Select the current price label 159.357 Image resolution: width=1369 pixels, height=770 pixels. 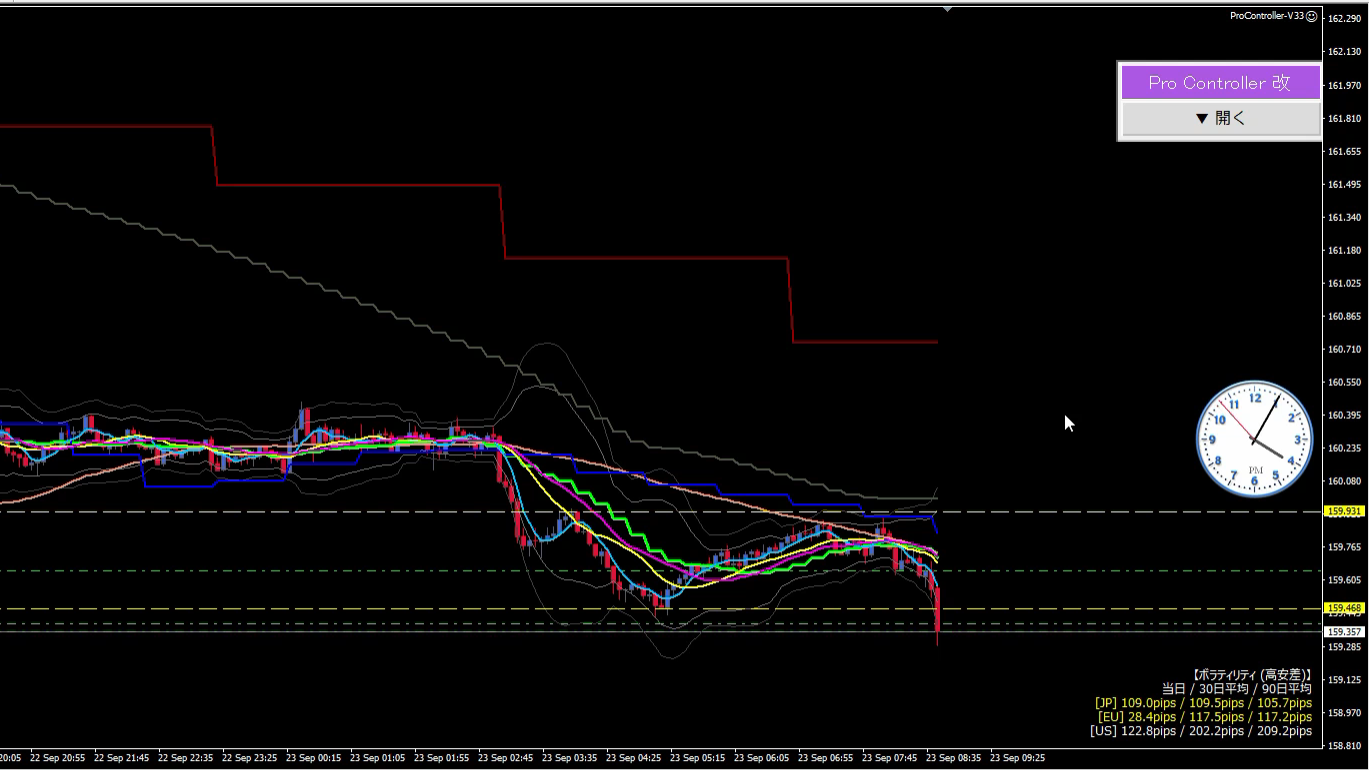click(x=1344, y=632)
